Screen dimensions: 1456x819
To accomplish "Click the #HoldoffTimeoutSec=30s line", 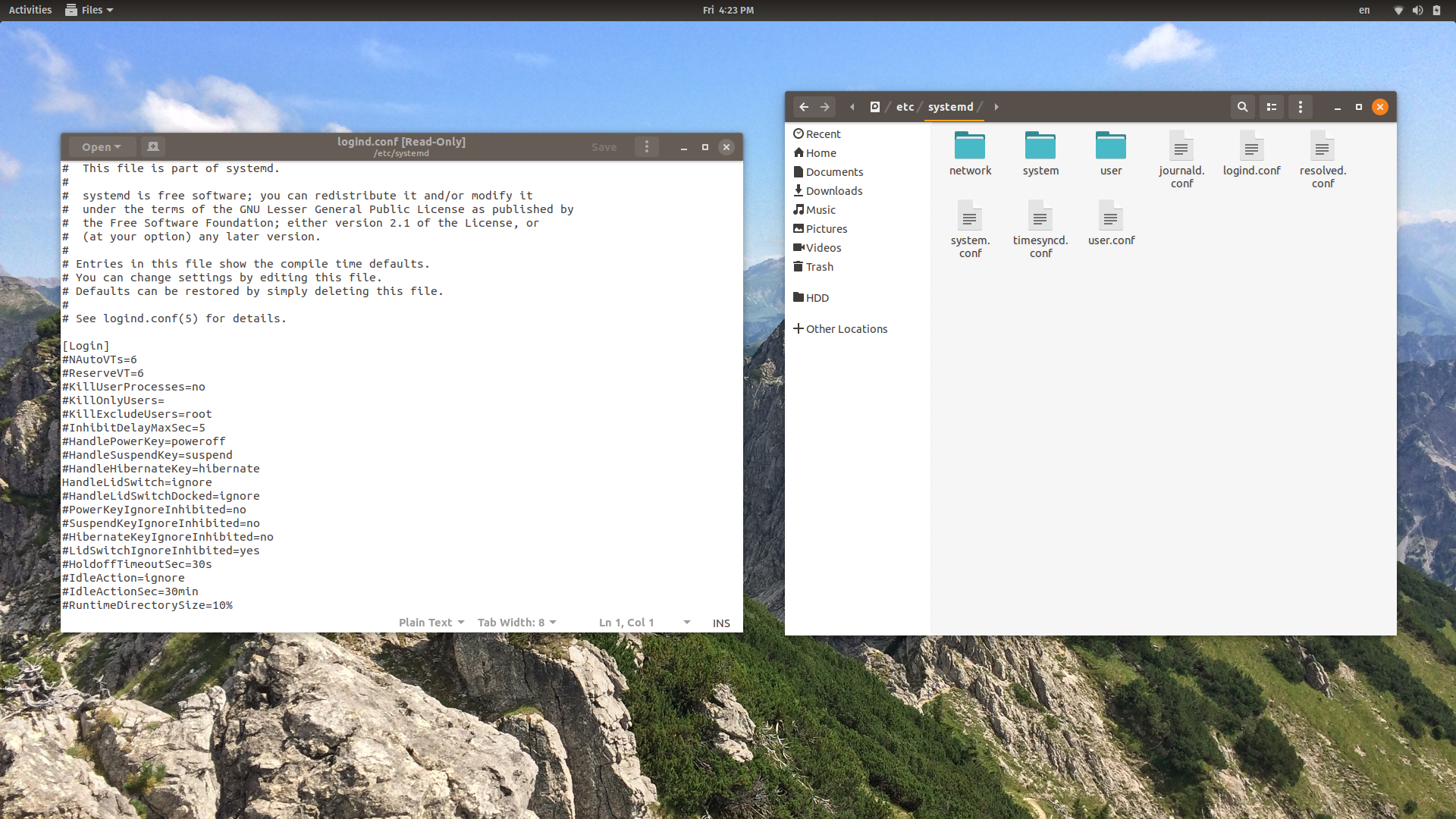I will [x=137, y=564].
